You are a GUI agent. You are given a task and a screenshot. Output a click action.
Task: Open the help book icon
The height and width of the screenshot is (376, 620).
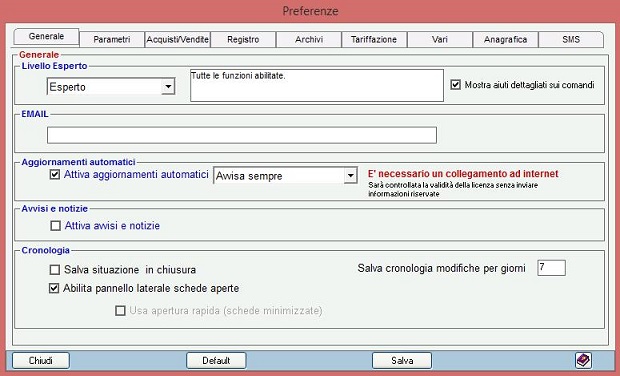coord(583,360)
